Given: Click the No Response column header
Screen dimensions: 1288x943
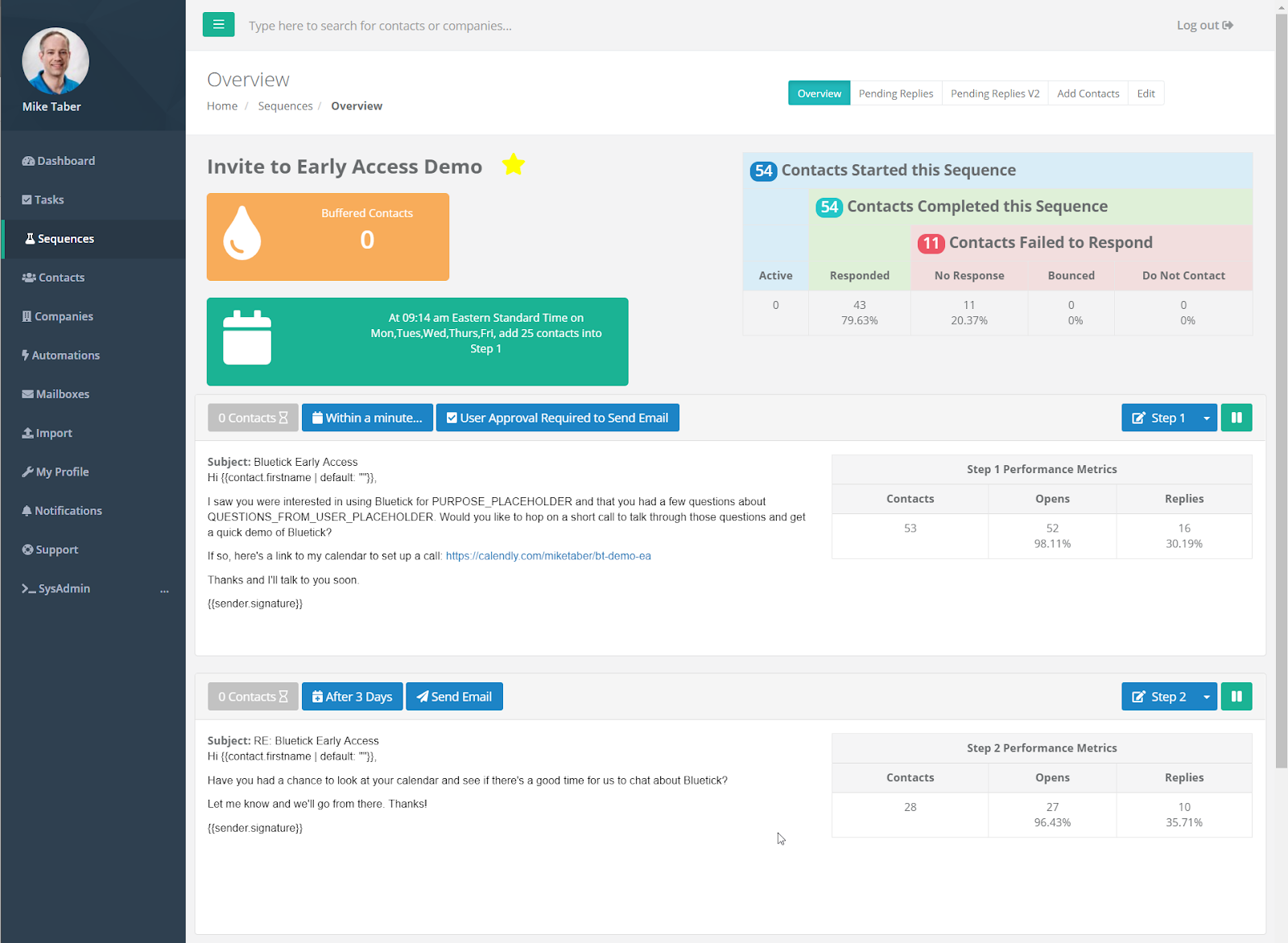Looking at the screenshot, I should click(x=969, y=275).
